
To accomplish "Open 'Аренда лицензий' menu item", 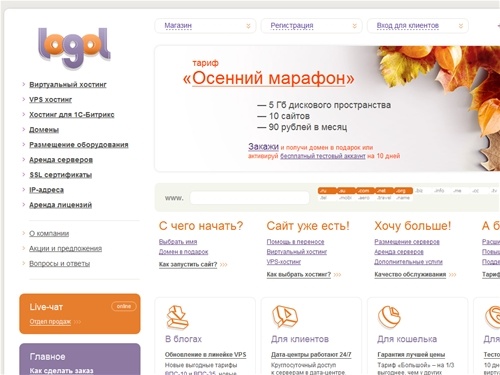I will (x=60, y=205).
